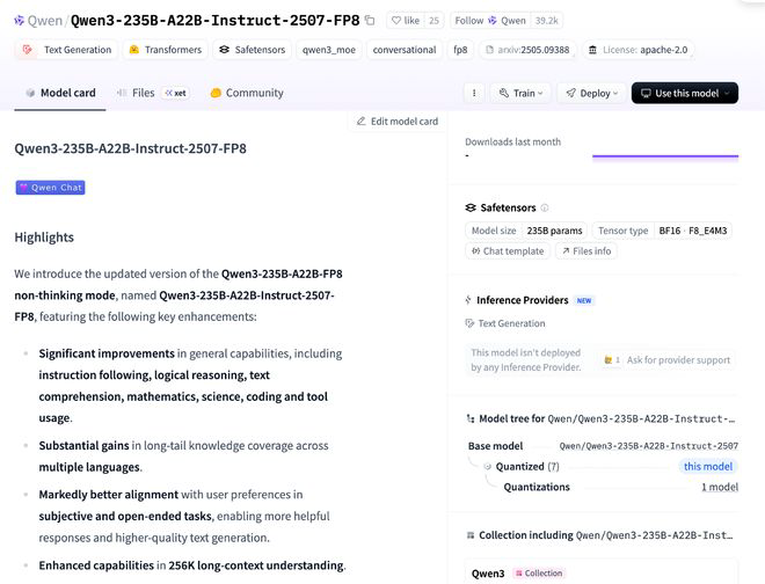Click Edit model card button
Viewport: 765px width, 584px height.
tap(397, 121)
